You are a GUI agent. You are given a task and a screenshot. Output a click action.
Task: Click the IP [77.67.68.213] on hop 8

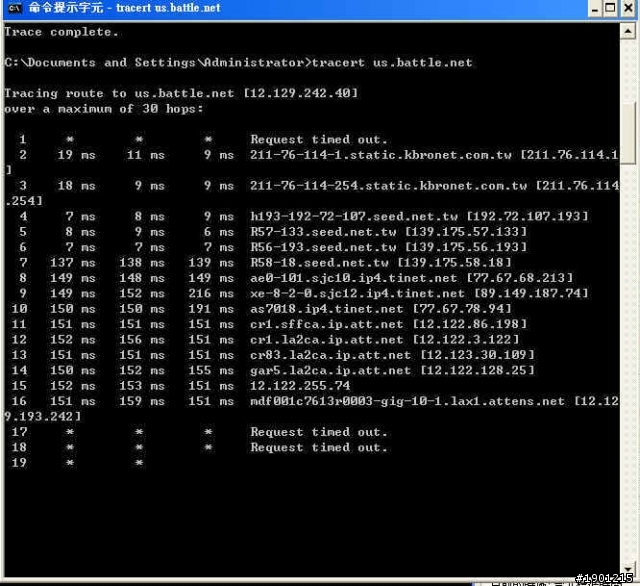click(520, 278)
